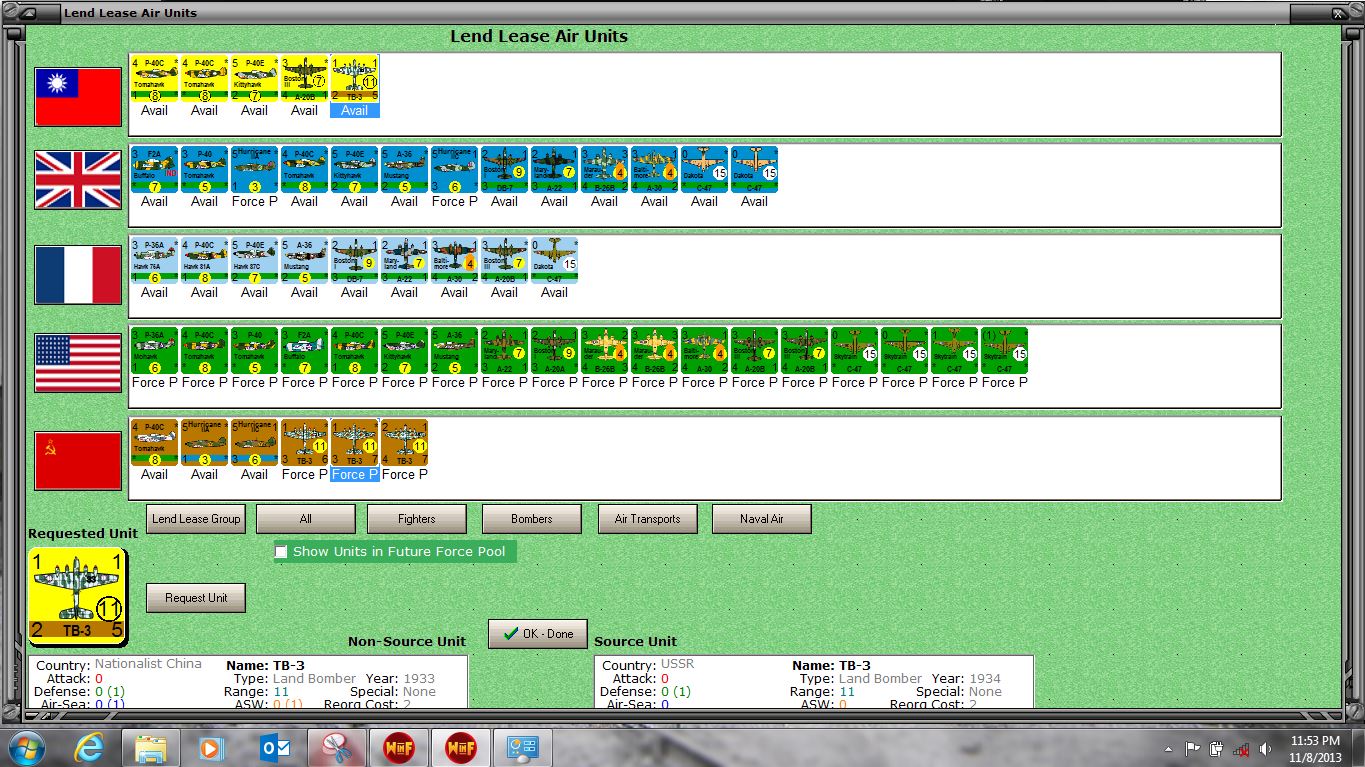Select the British Baltimore A-30 counter
Viewport: 1365px width, 767px height.
(654, 170)
